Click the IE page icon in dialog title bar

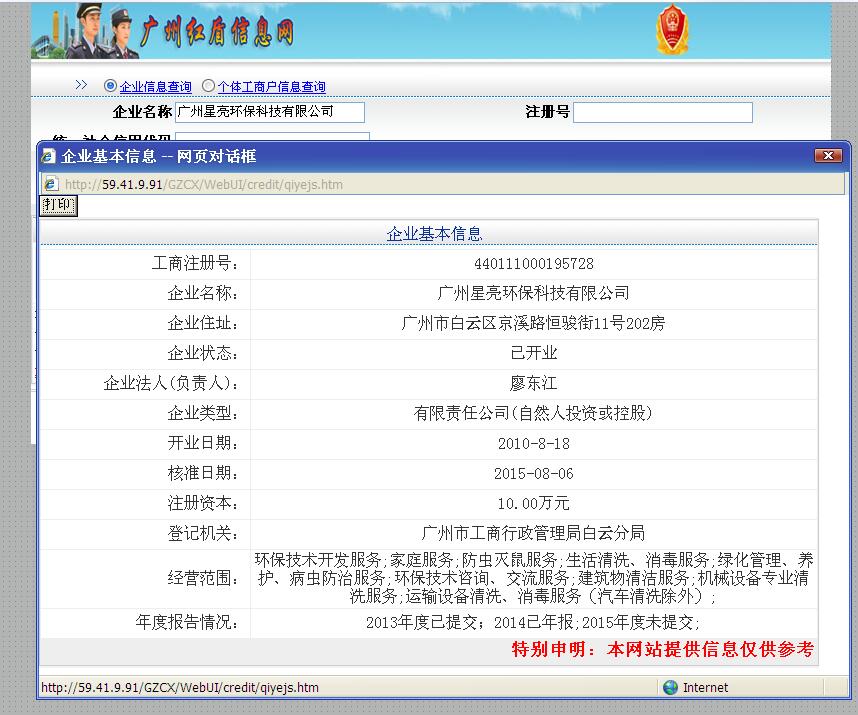pyautogui.click(x=49, y=156)
